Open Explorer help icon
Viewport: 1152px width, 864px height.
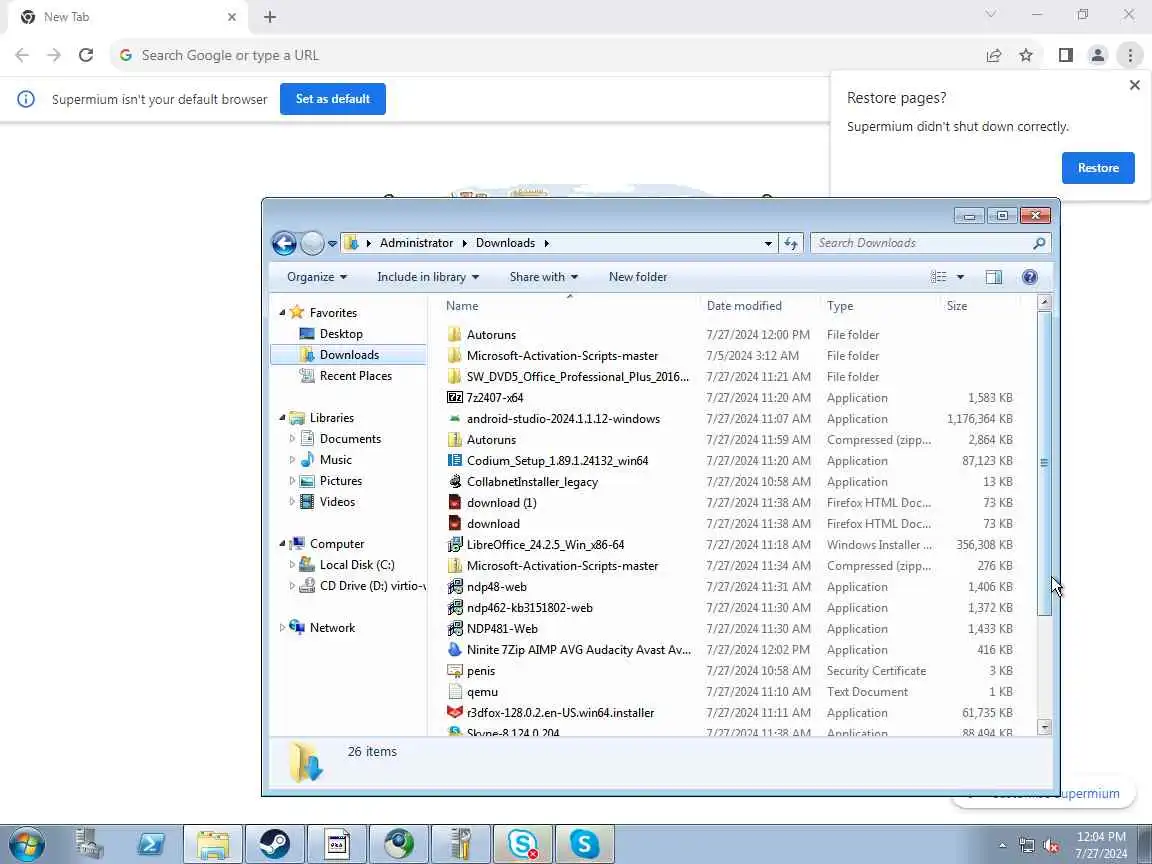click(x=1029, y=277)
